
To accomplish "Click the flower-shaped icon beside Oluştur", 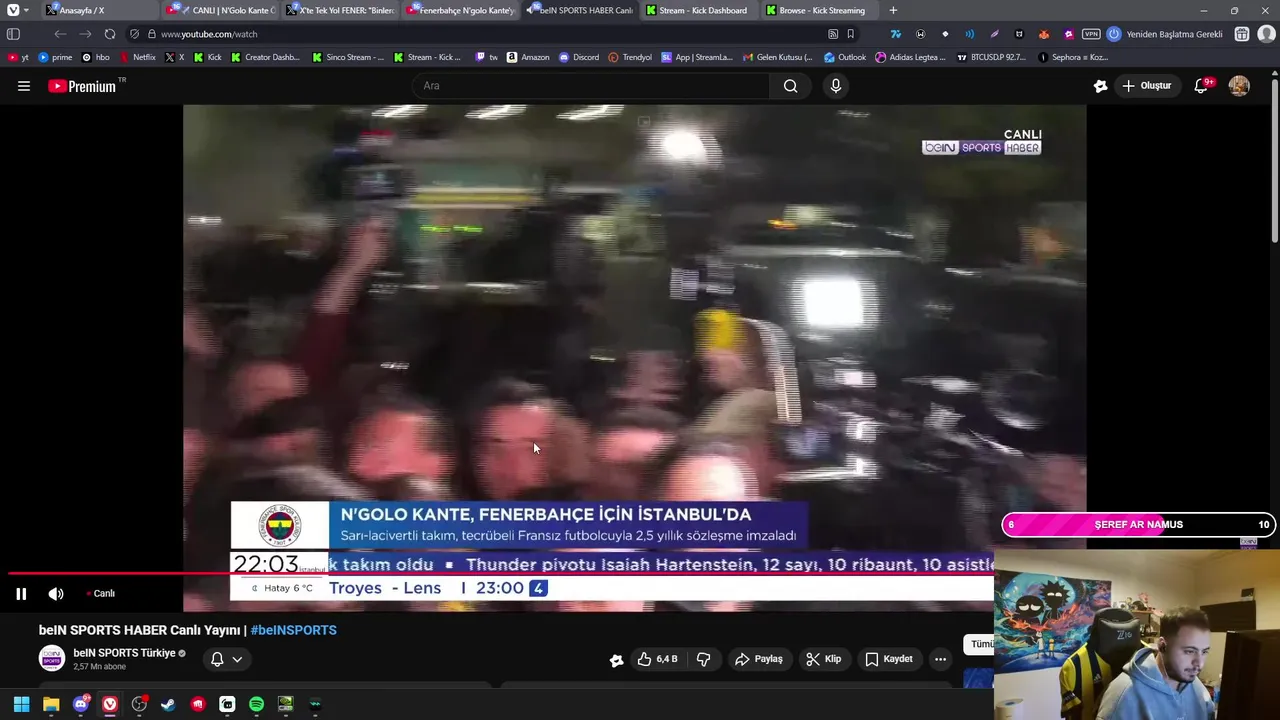I will coord(1100,86).
